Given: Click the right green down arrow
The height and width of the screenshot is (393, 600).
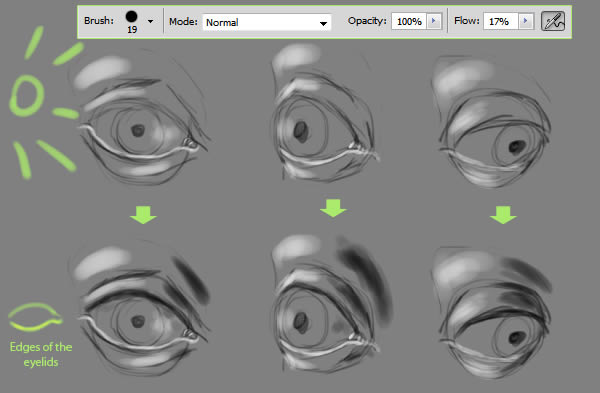Looking at the screenshot, I should [x=503, y=215].
